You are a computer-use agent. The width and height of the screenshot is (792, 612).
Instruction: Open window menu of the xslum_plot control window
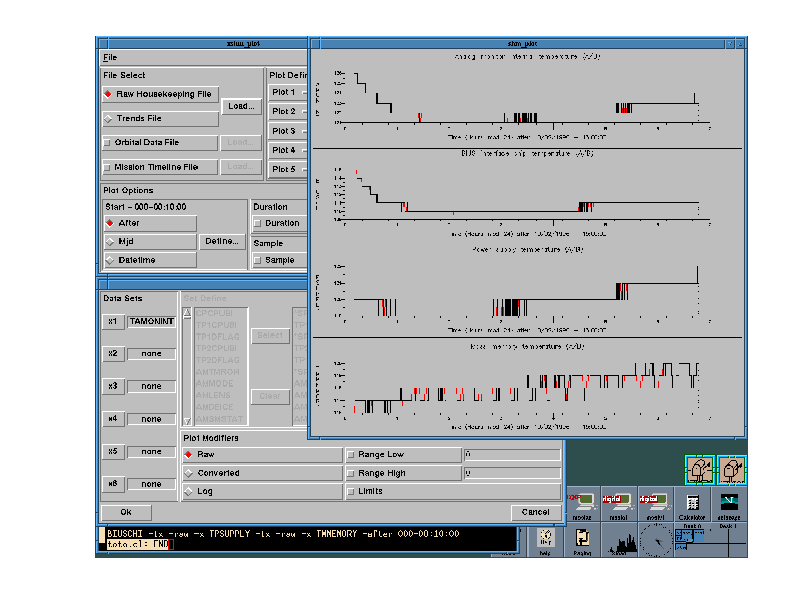point(103,43)
